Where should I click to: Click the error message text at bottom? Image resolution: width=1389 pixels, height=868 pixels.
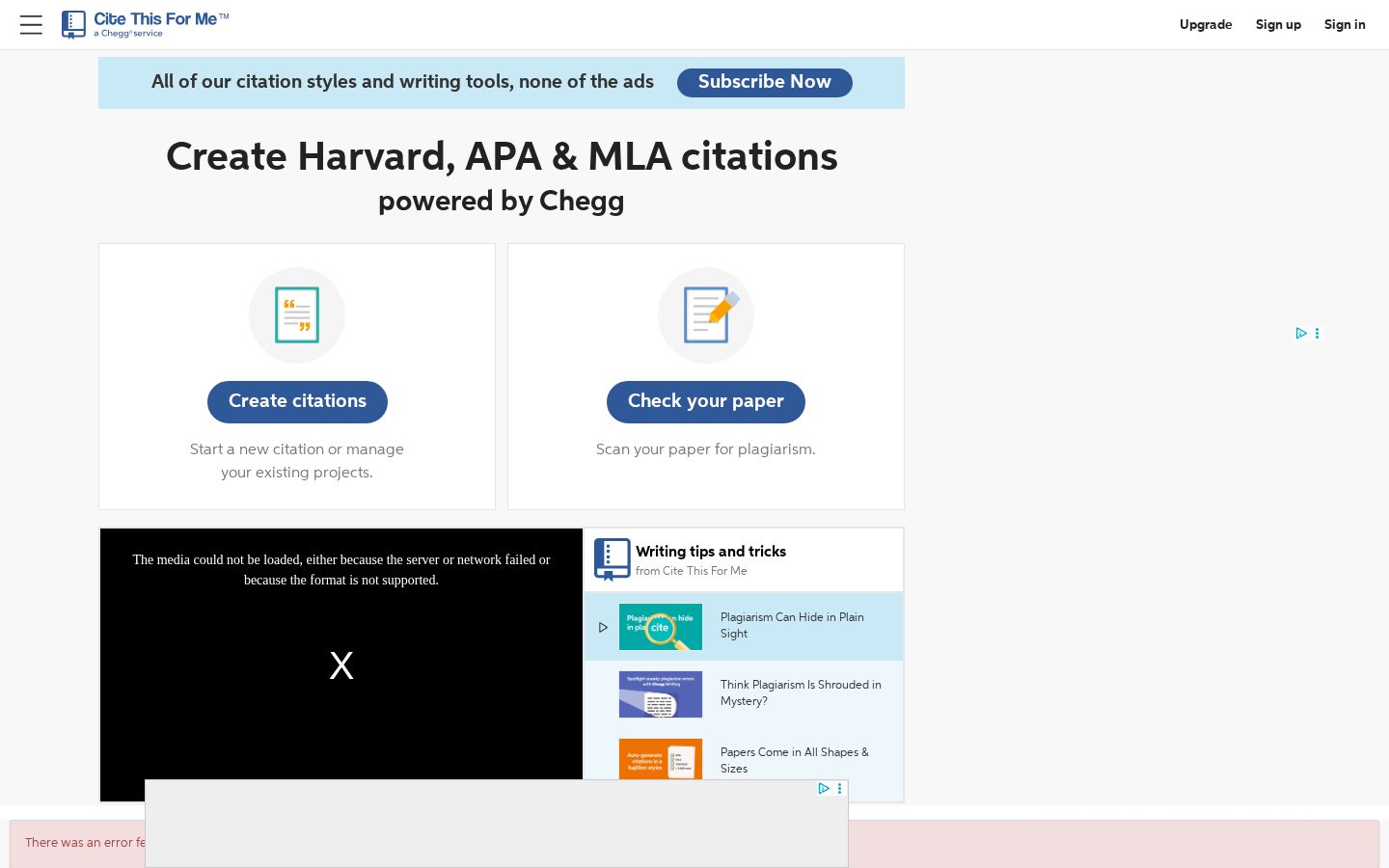tap(85, 843)
